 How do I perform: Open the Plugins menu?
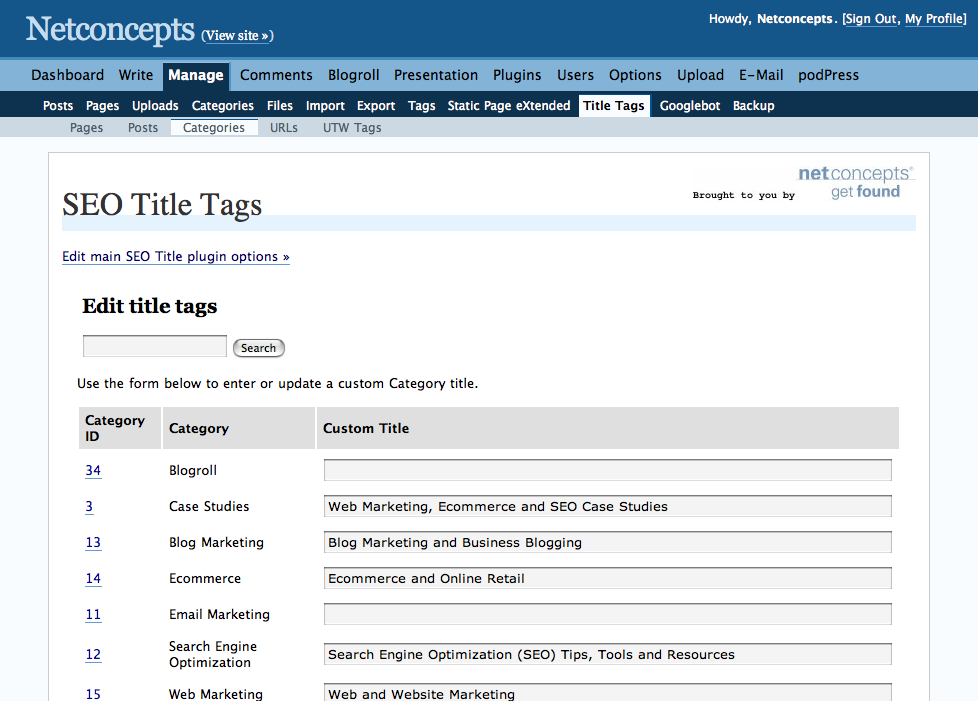(x=517, y=75)
